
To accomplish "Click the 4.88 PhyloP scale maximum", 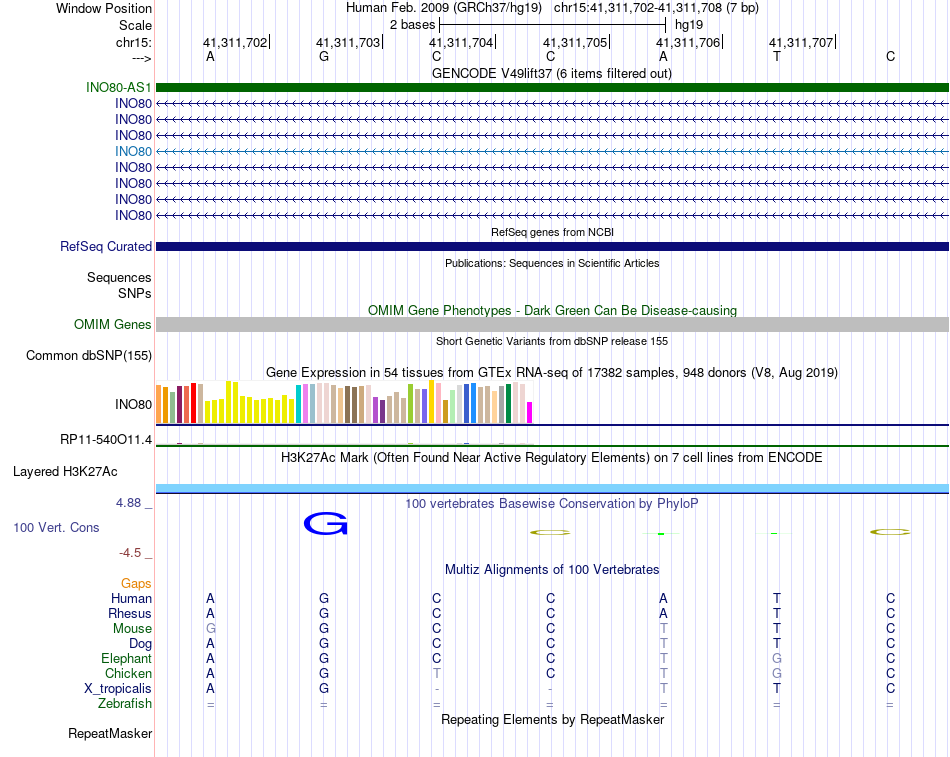I will click(128, 503).
